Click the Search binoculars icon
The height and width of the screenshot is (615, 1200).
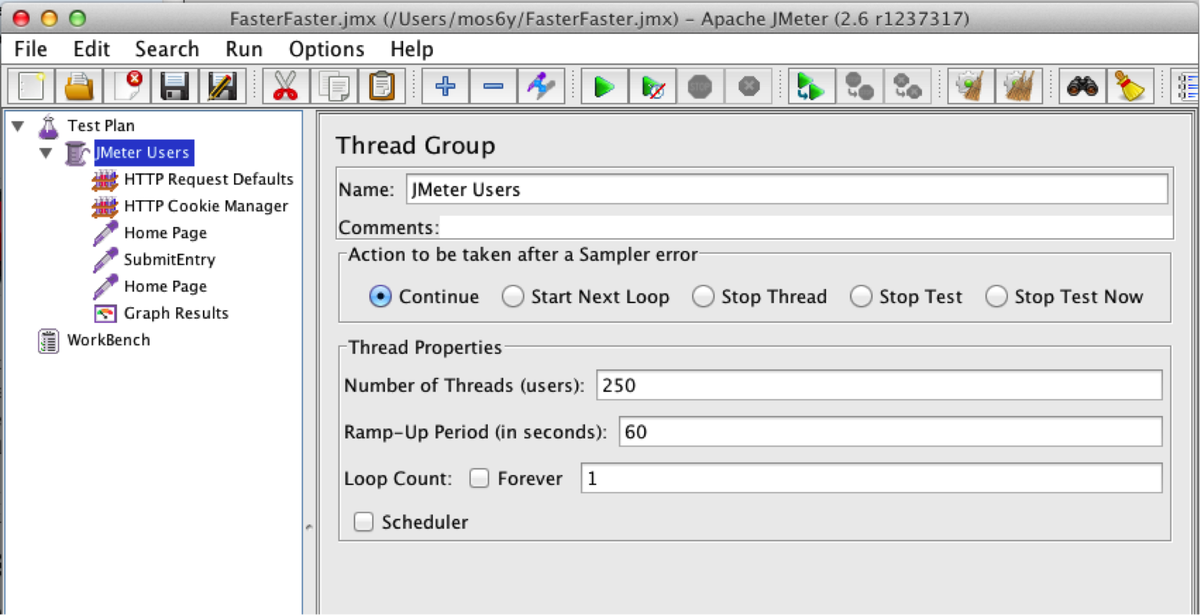point(1082,86)
